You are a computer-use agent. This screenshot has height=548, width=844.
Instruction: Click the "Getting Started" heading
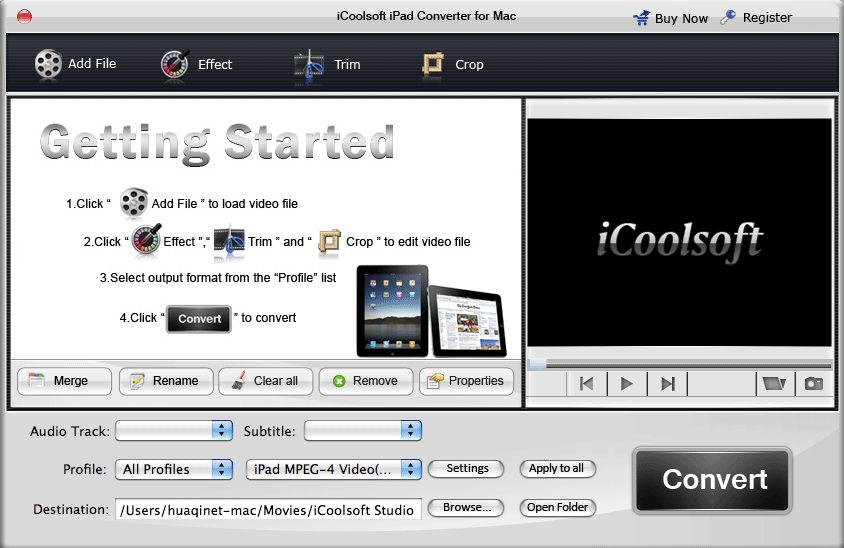click(x=217, y=143)
